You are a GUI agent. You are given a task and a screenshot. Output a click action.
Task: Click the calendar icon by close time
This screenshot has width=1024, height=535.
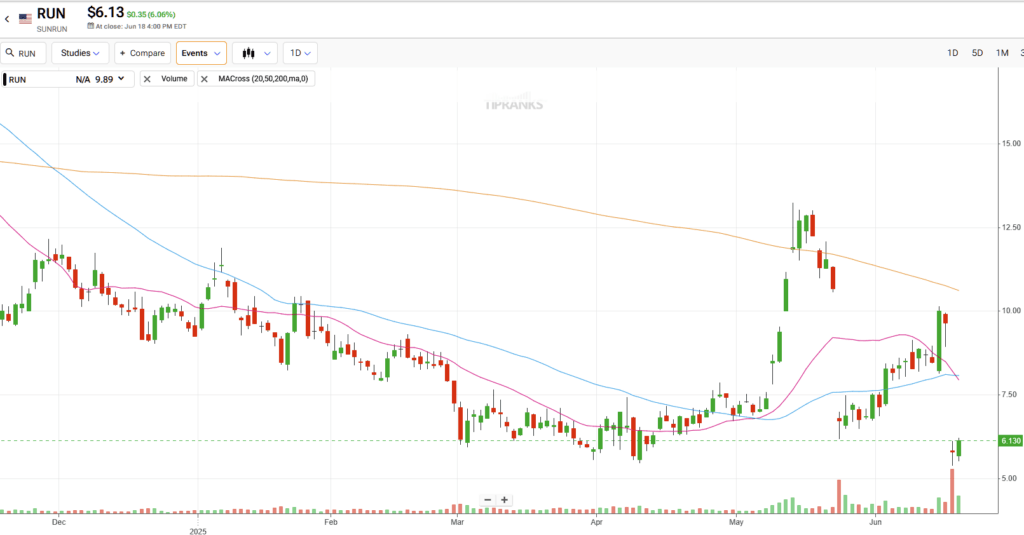point(91,26)
